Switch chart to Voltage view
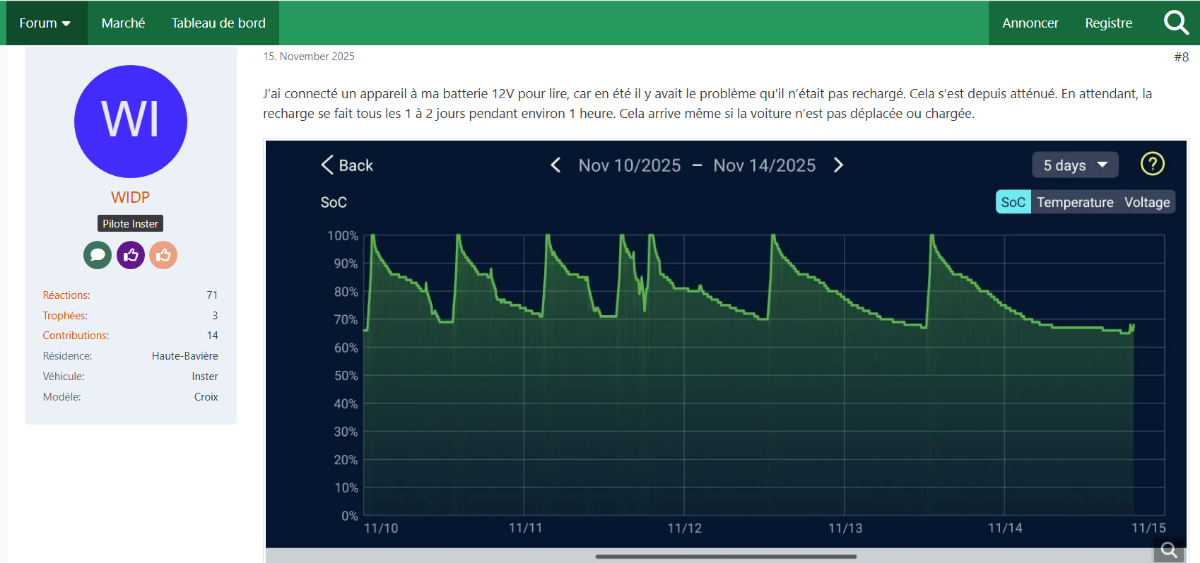 pyautogui.click(x=1146, y=202)
